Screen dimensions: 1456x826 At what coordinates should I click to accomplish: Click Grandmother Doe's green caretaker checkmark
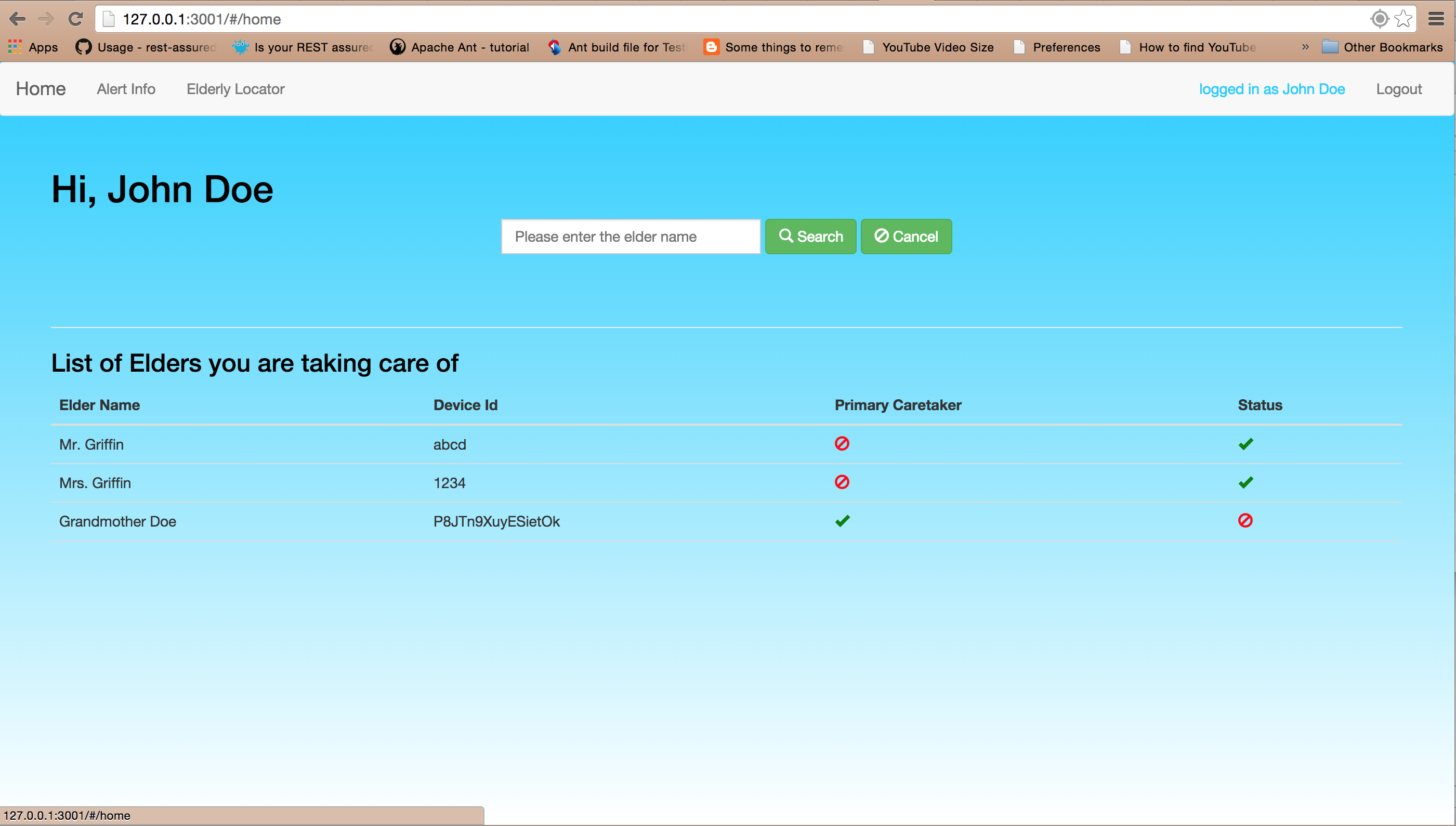(842, 521)
